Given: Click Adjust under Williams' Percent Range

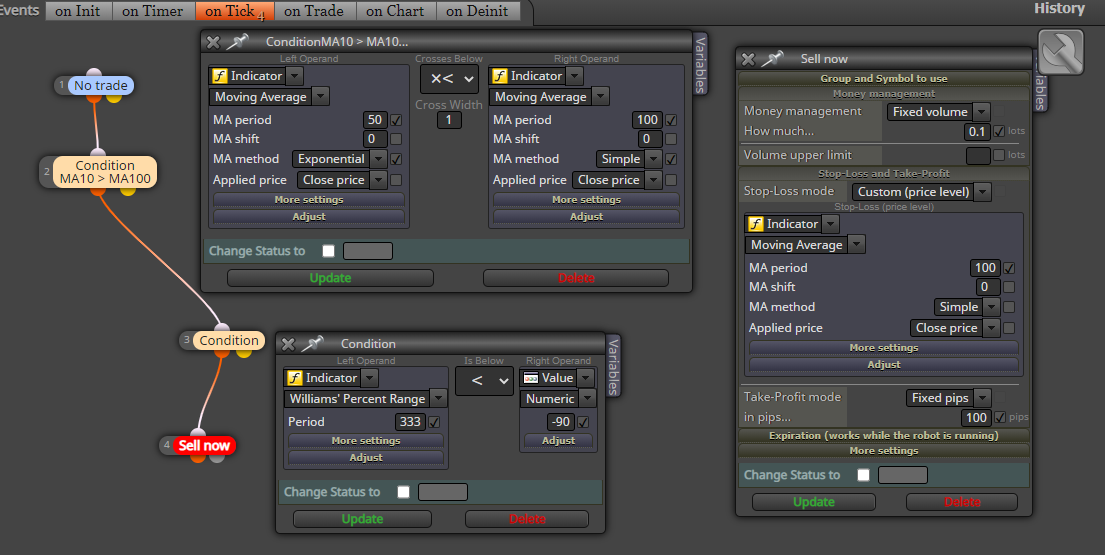Looking at the screenshot, I should coord(366,458).
